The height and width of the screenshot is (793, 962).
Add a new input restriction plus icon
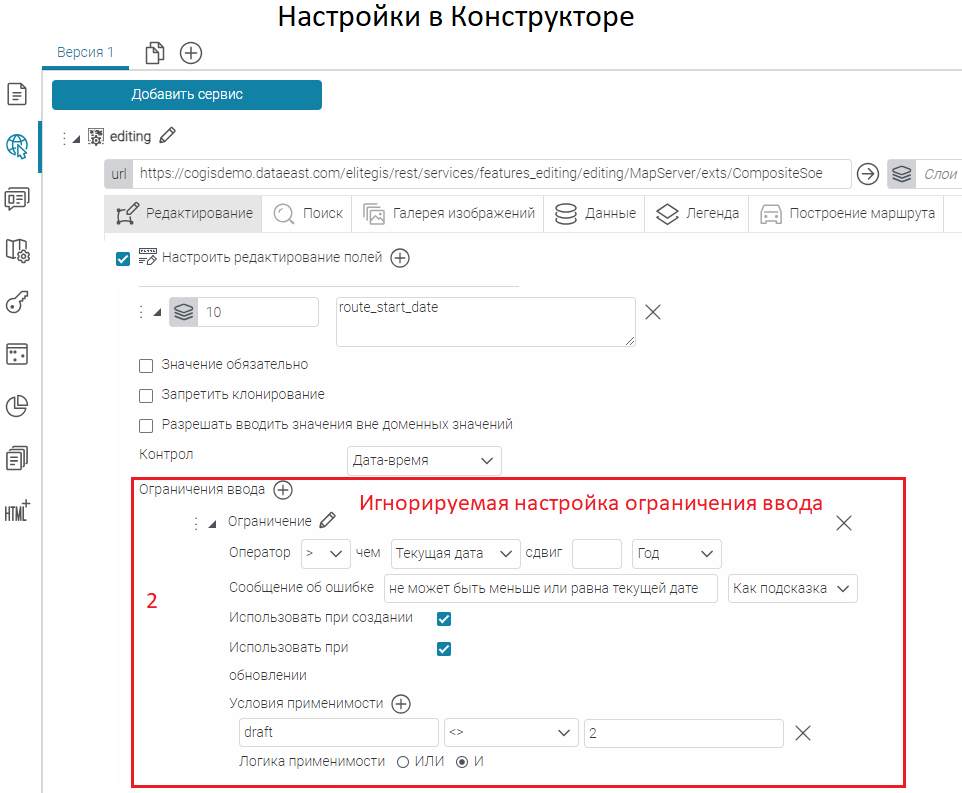283,490
